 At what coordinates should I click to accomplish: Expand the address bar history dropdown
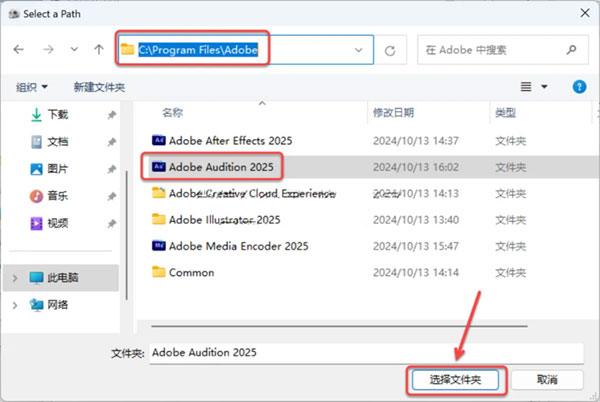(359, 50)
